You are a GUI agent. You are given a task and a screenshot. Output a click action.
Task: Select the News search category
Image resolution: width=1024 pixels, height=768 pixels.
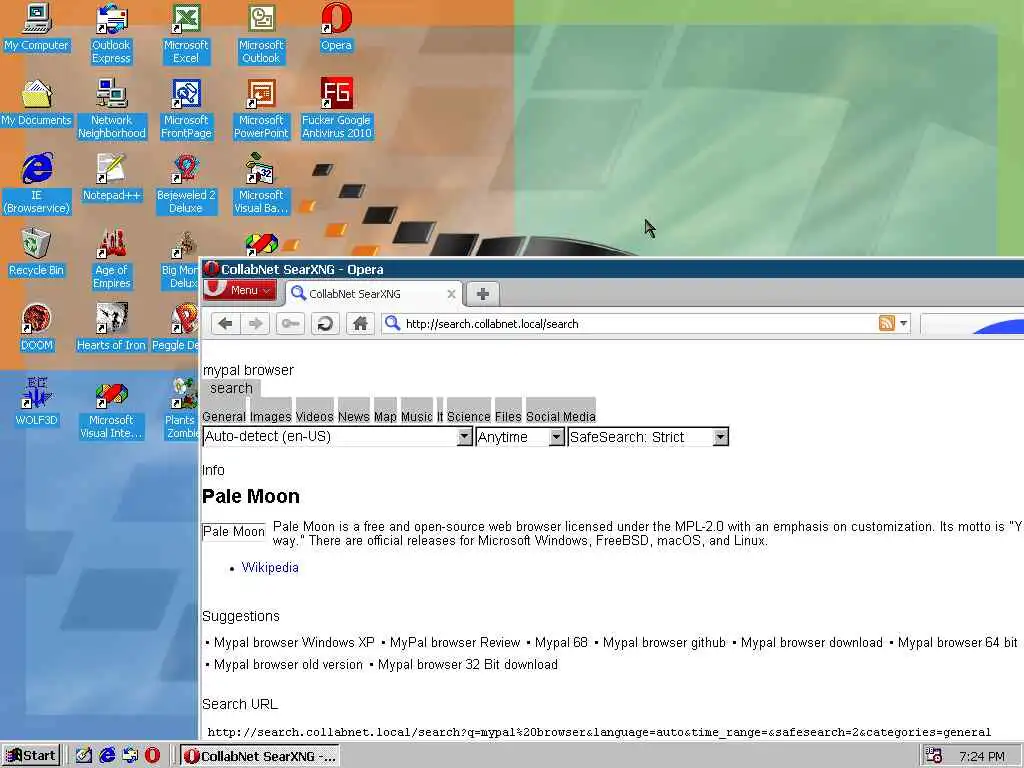click(354, 417)
